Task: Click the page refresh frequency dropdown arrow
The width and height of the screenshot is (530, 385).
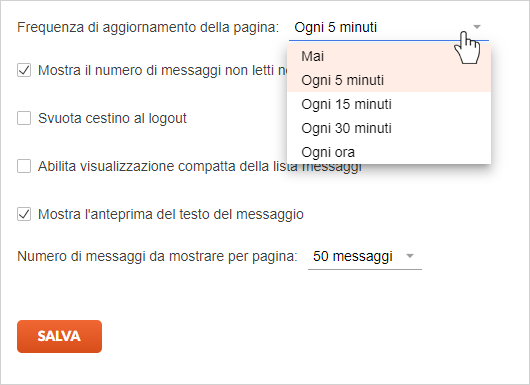Action: 477,27
